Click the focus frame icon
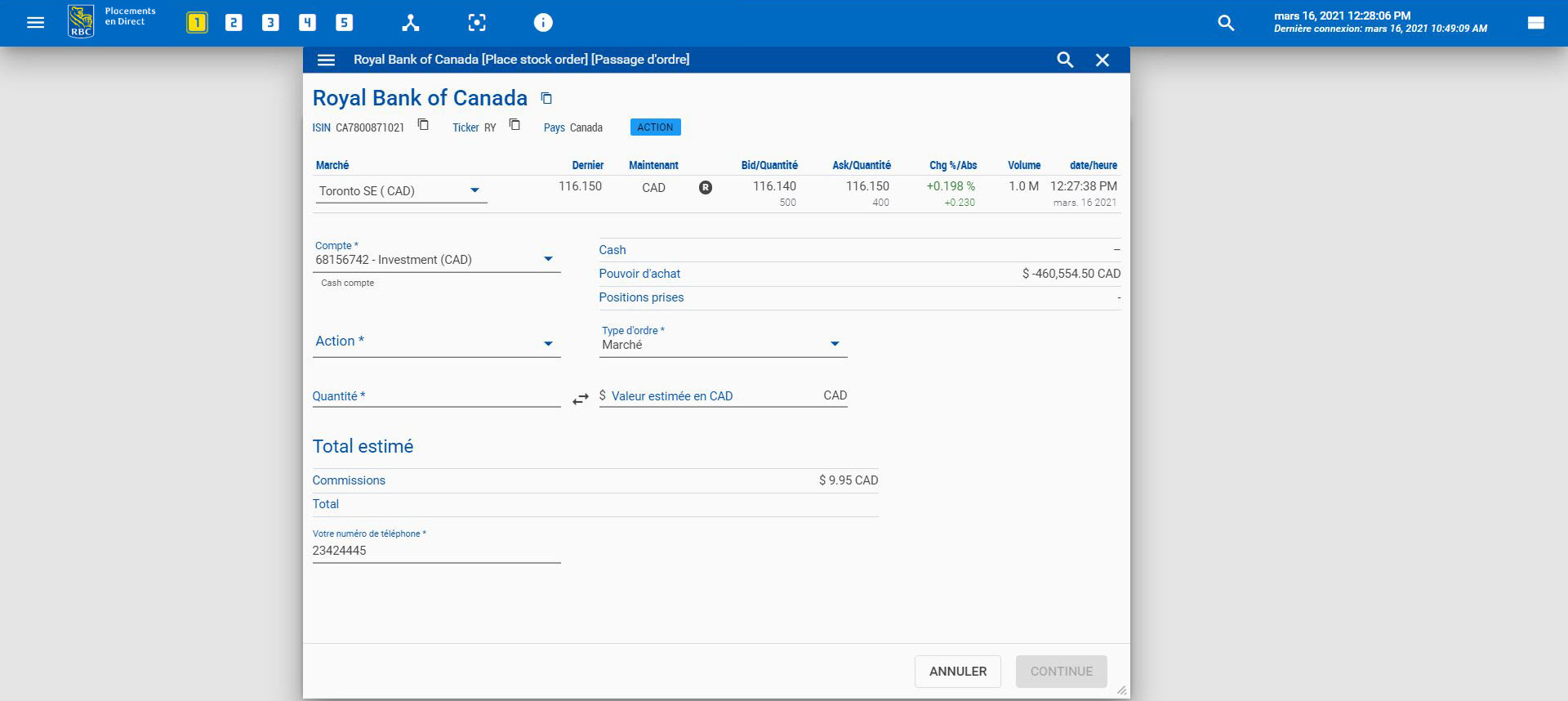Image resolution: width=1568 pixels, height=701 pixels. pos(477,23)
